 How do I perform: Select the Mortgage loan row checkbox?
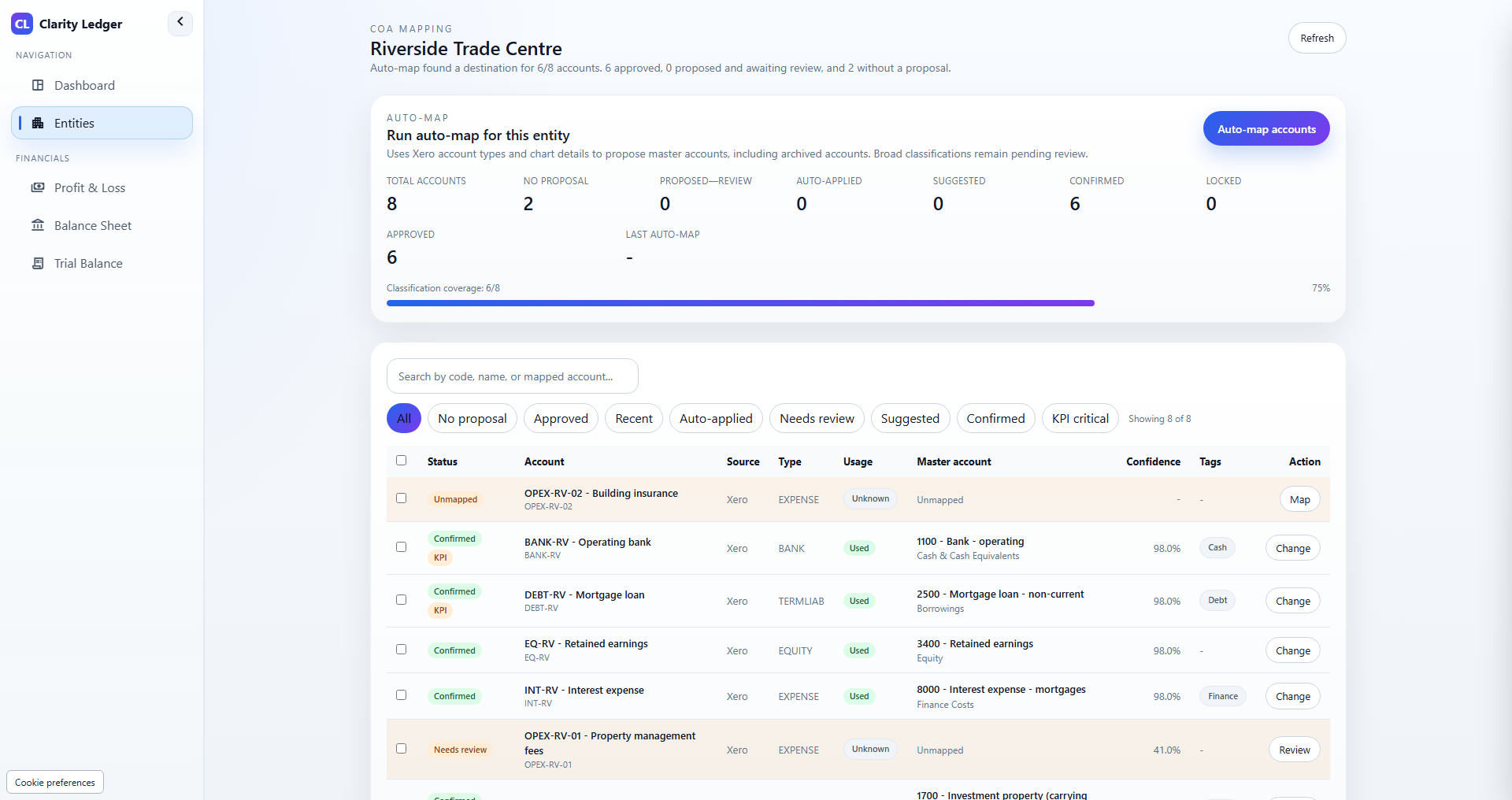pyautogui.click(x=402, y=600)
